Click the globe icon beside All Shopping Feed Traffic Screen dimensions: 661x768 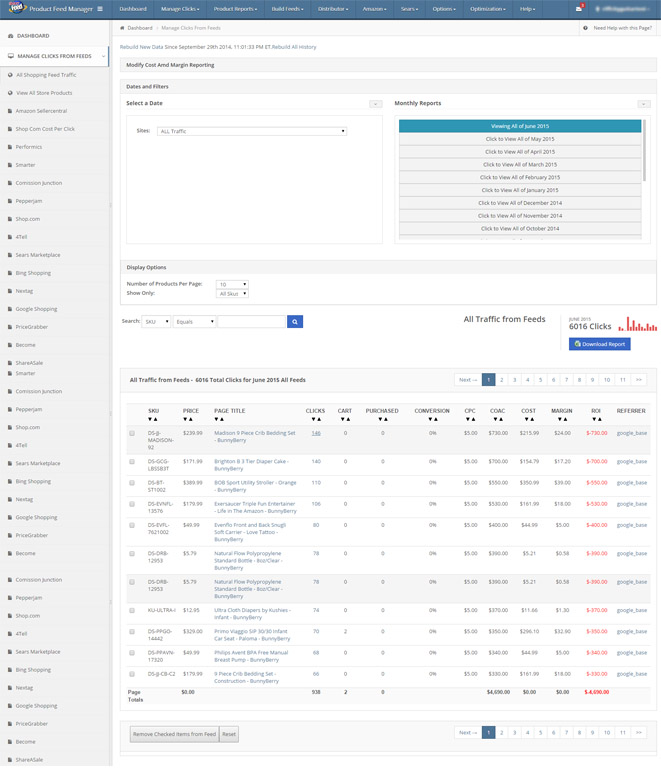click(10, 75)
